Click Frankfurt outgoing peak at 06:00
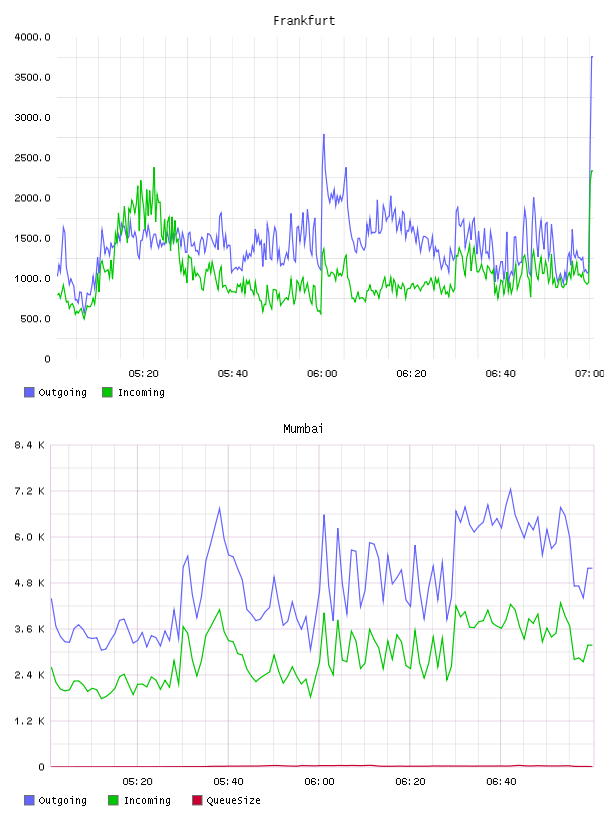 coord(324,135)
